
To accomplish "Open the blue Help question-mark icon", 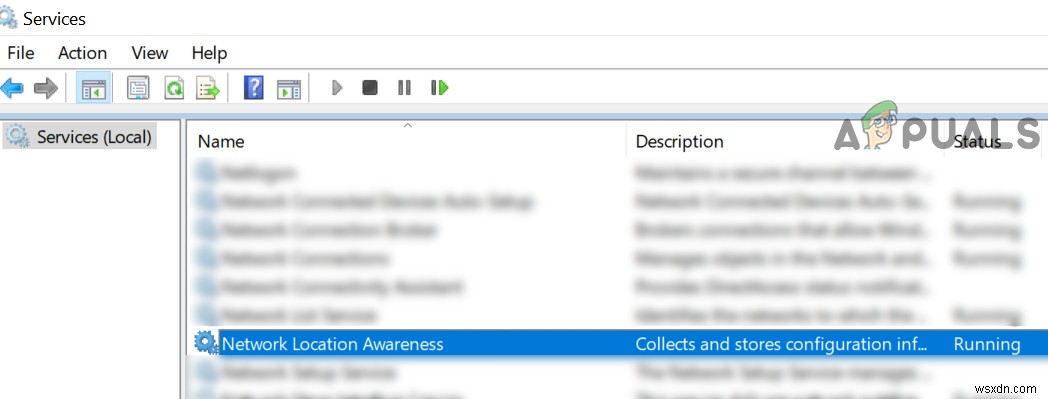I will 253,88.
